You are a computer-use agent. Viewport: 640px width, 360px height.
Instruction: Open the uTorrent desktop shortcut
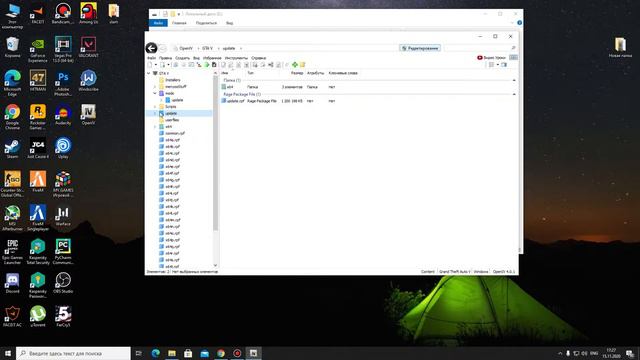pyautogui.click(x=38, y=316)
